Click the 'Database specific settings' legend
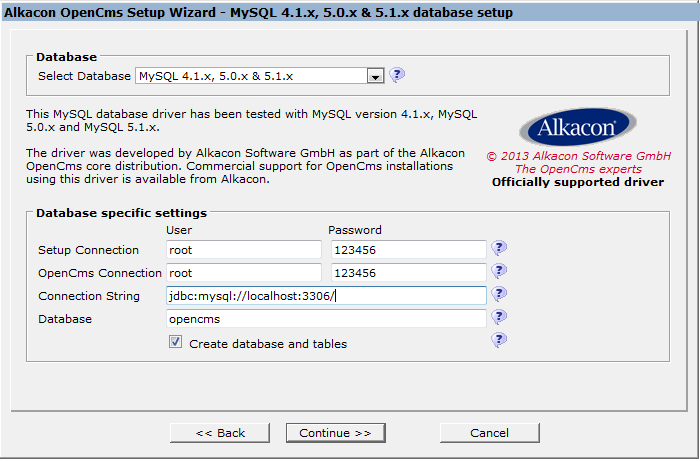Screen dimensions: 700x461 tap(121, 213)
